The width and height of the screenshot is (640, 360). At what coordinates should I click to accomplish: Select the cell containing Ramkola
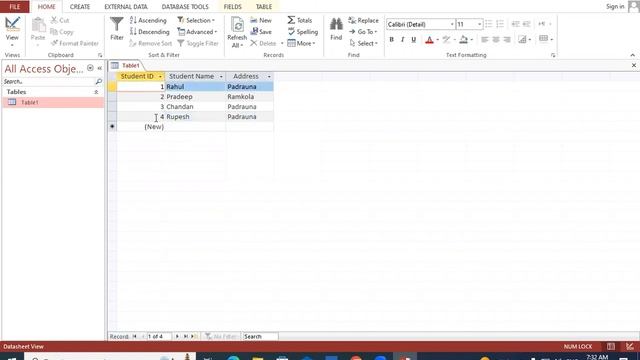pos(249,97)
